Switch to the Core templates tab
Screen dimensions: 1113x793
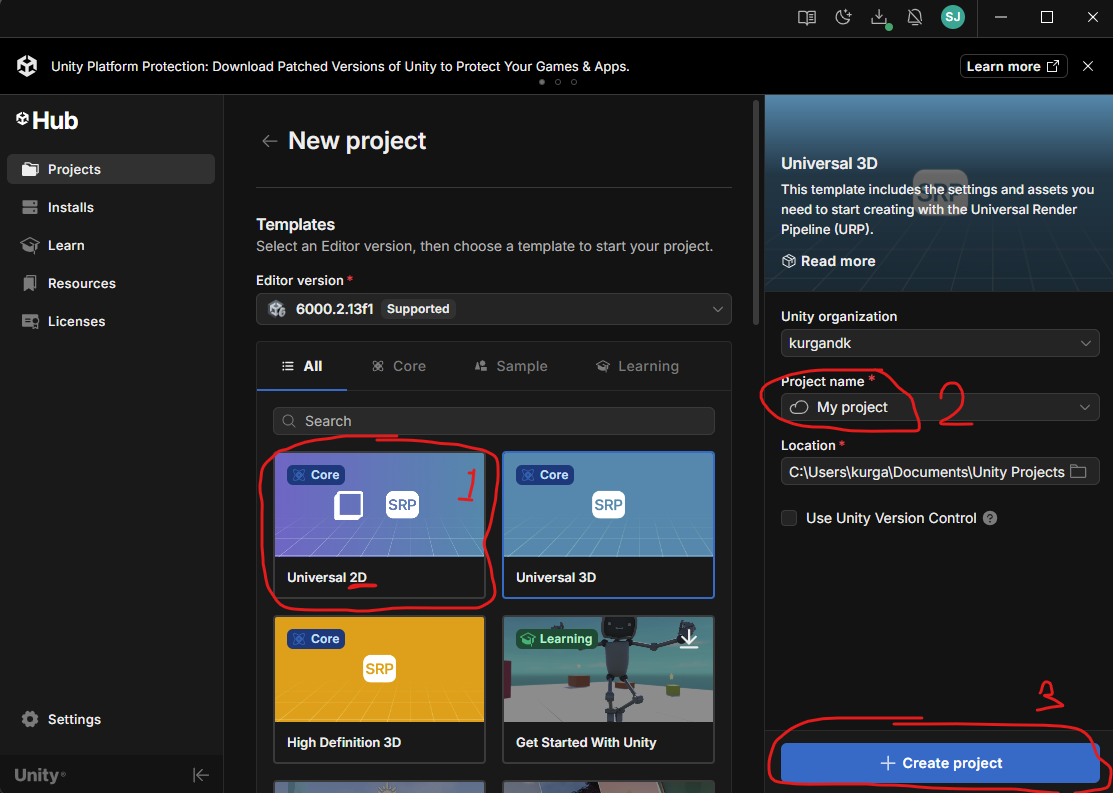[x=399, y=366]
